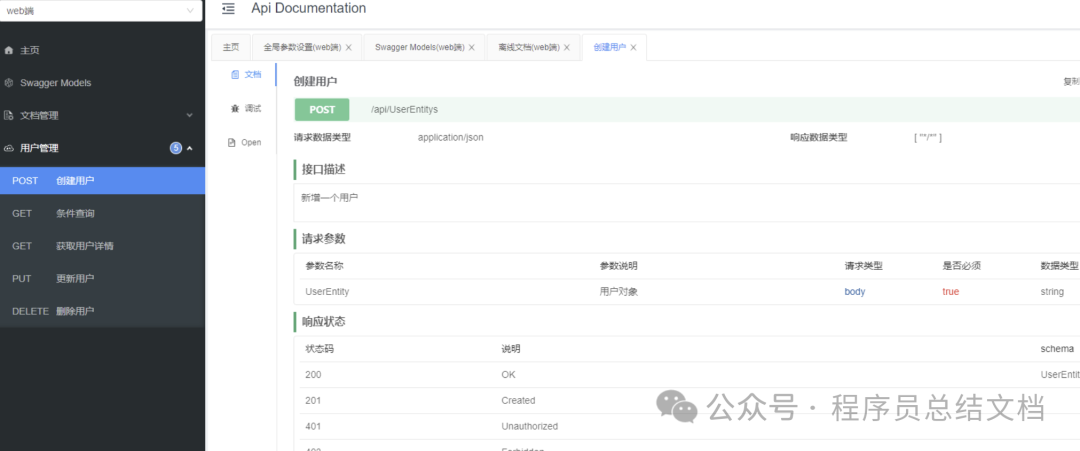The image size is (1080, 451).
Task: Click the home icon beside 主页
Action: [x=9, y=50]
